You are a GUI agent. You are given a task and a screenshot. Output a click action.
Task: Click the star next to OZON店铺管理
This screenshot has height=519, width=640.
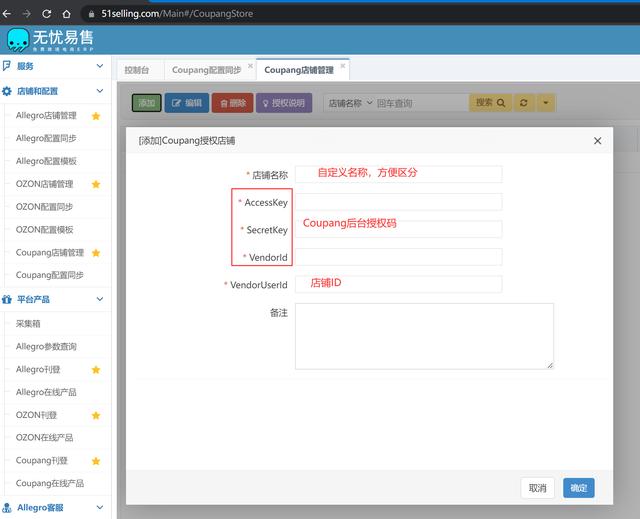tap(96, 184)
